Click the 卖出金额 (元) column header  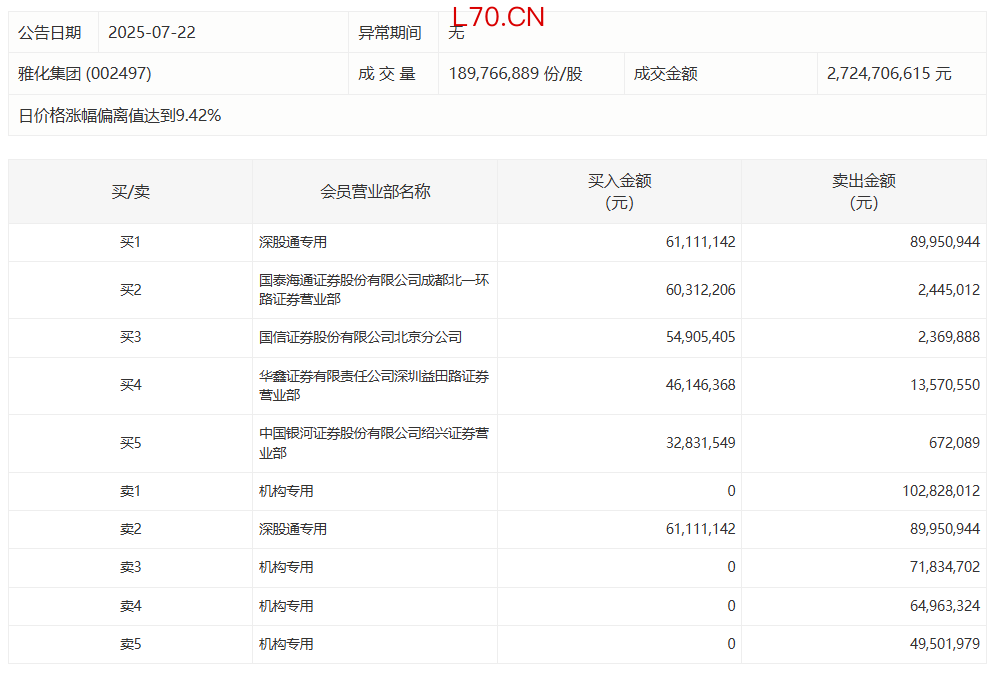(863, 192)
